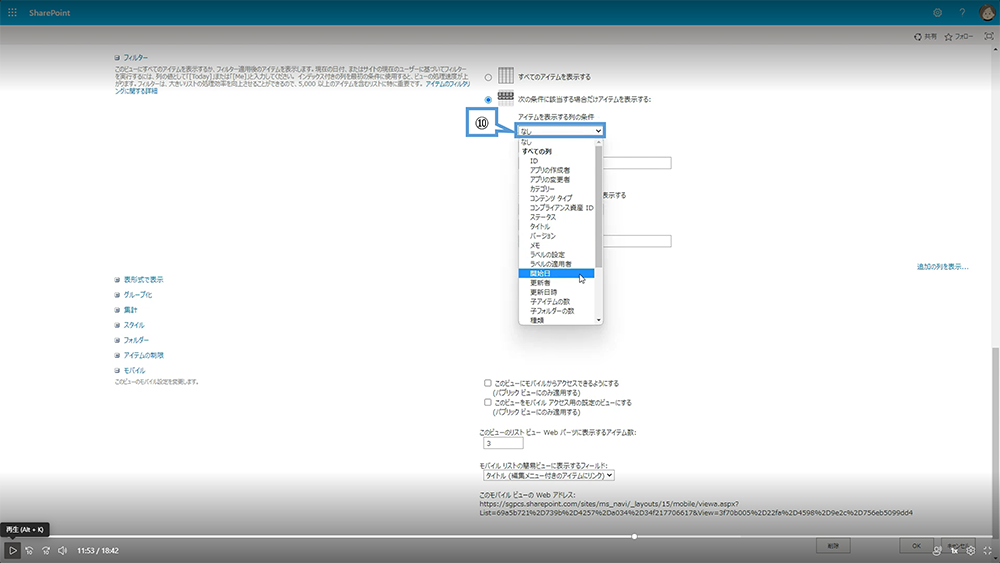Click the 追加の列を表示... link
Image resolution: width=1000 pixels, height=563 pixels.
click(943, 267)
